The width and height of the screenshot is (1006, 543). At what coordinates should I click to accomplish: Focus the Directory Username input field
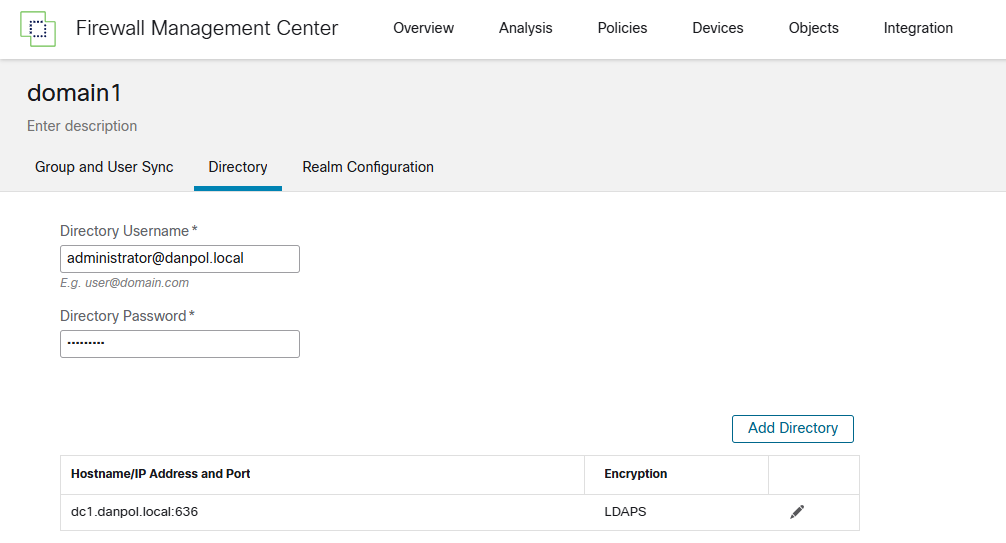(180, 259)
